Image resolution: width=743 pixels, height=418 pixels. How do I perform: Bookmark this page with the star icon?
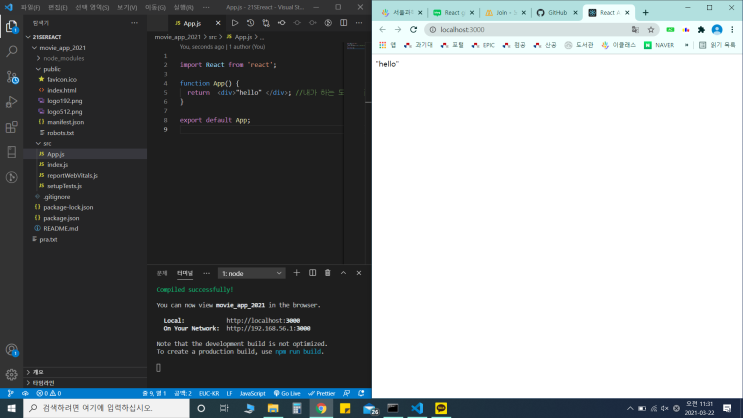click(651, 29)
